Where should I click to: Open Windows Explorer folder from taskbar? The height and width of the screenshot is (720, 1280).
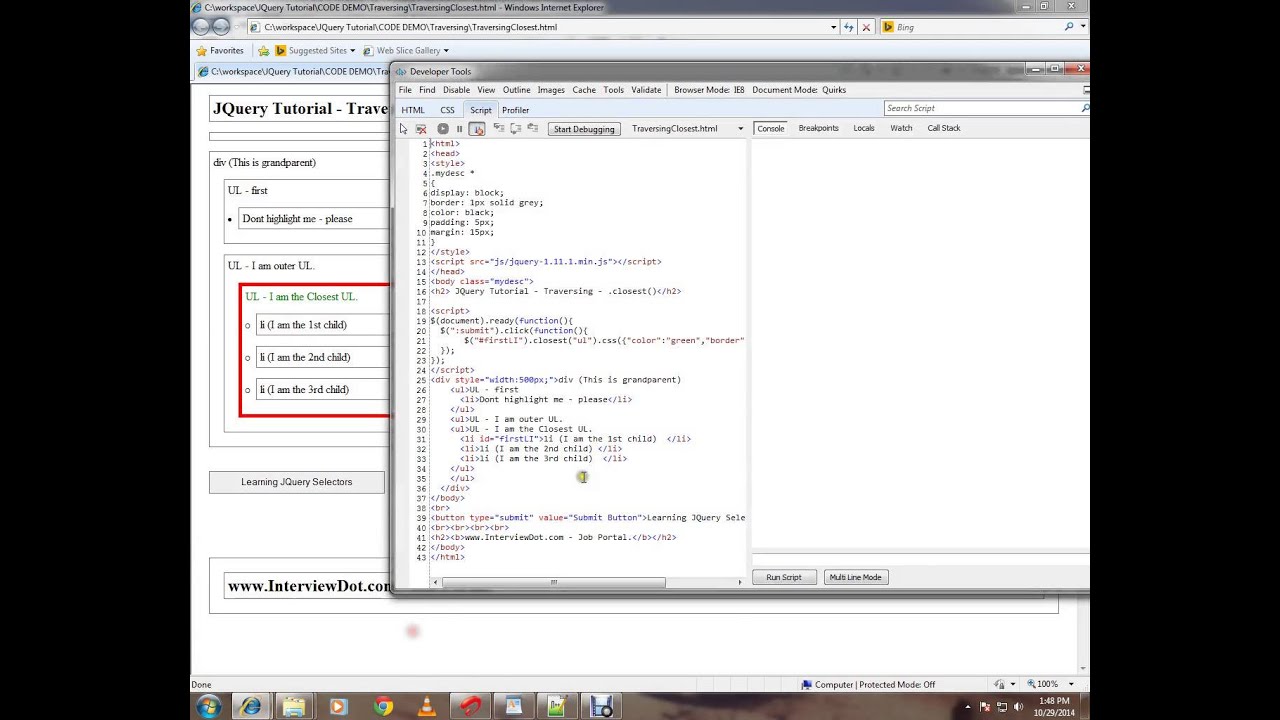pyautogui.click(x=294, y=706)
